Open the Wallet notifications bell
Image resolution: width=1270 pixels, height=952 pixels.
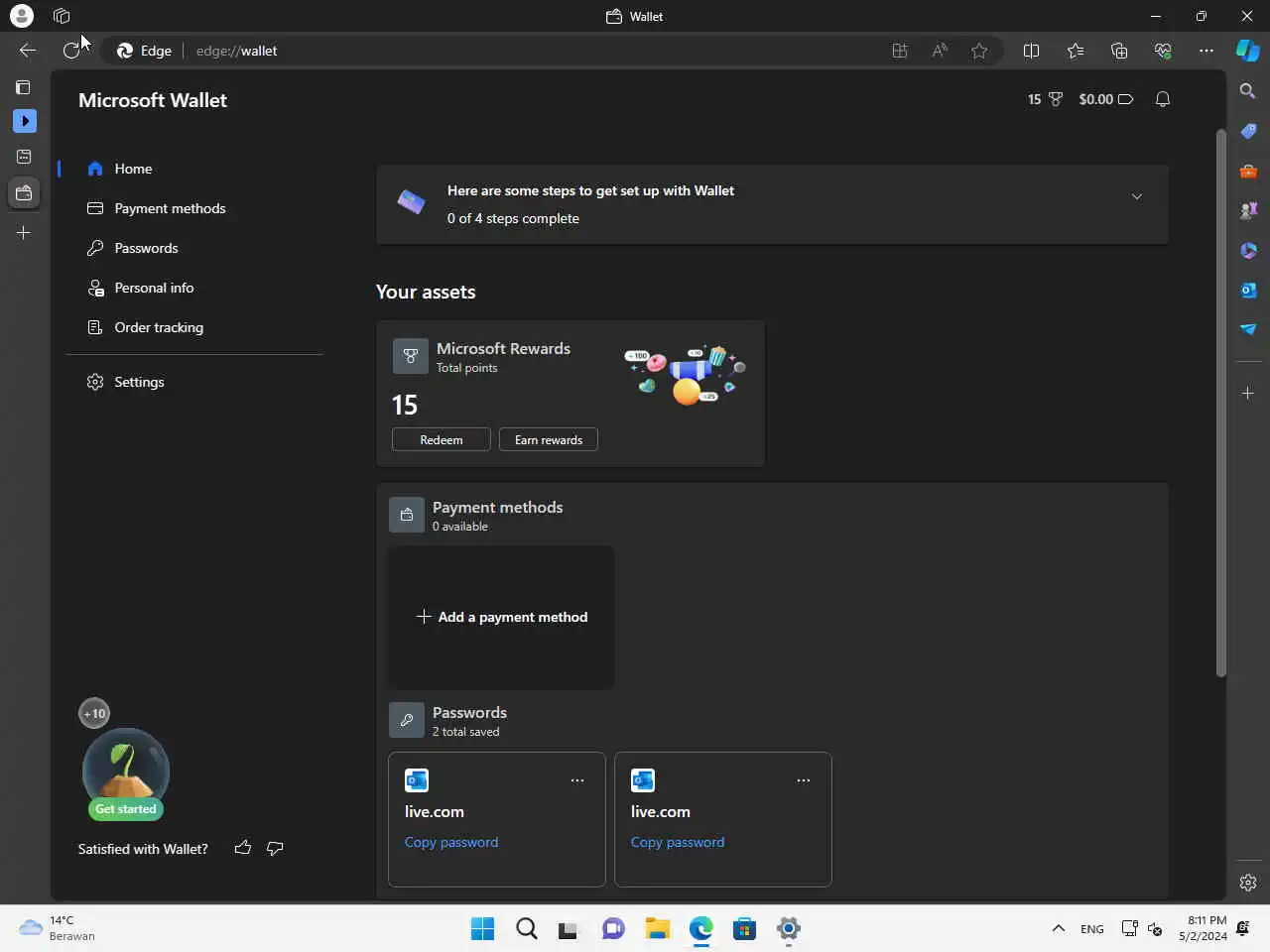pos(1163,99)
